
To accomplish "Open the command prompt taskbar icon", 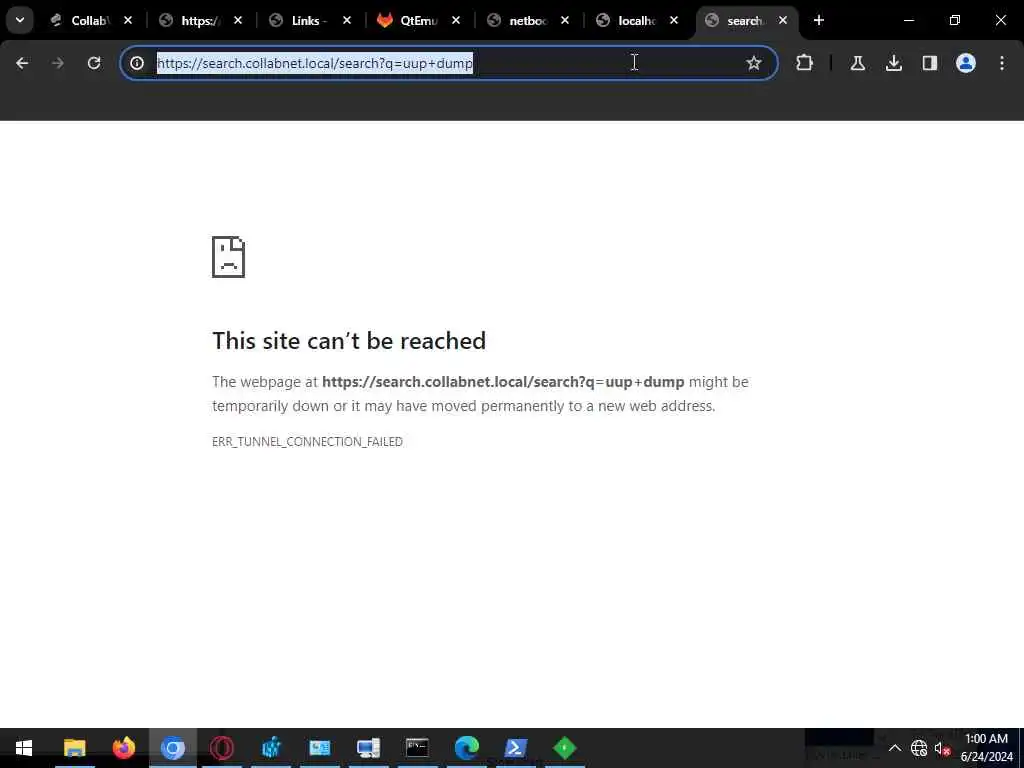I will click(x=417, y=748).
